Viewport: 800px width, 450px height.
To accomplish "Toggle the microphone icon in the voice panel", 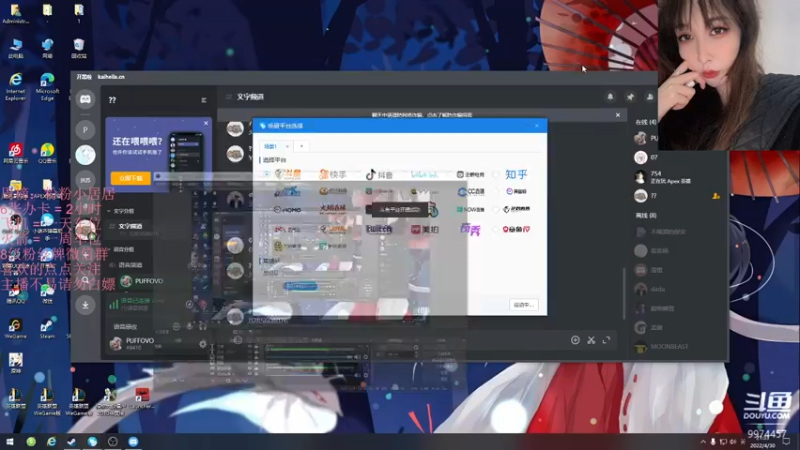I will pyautogui.click(x=189, y=327).
